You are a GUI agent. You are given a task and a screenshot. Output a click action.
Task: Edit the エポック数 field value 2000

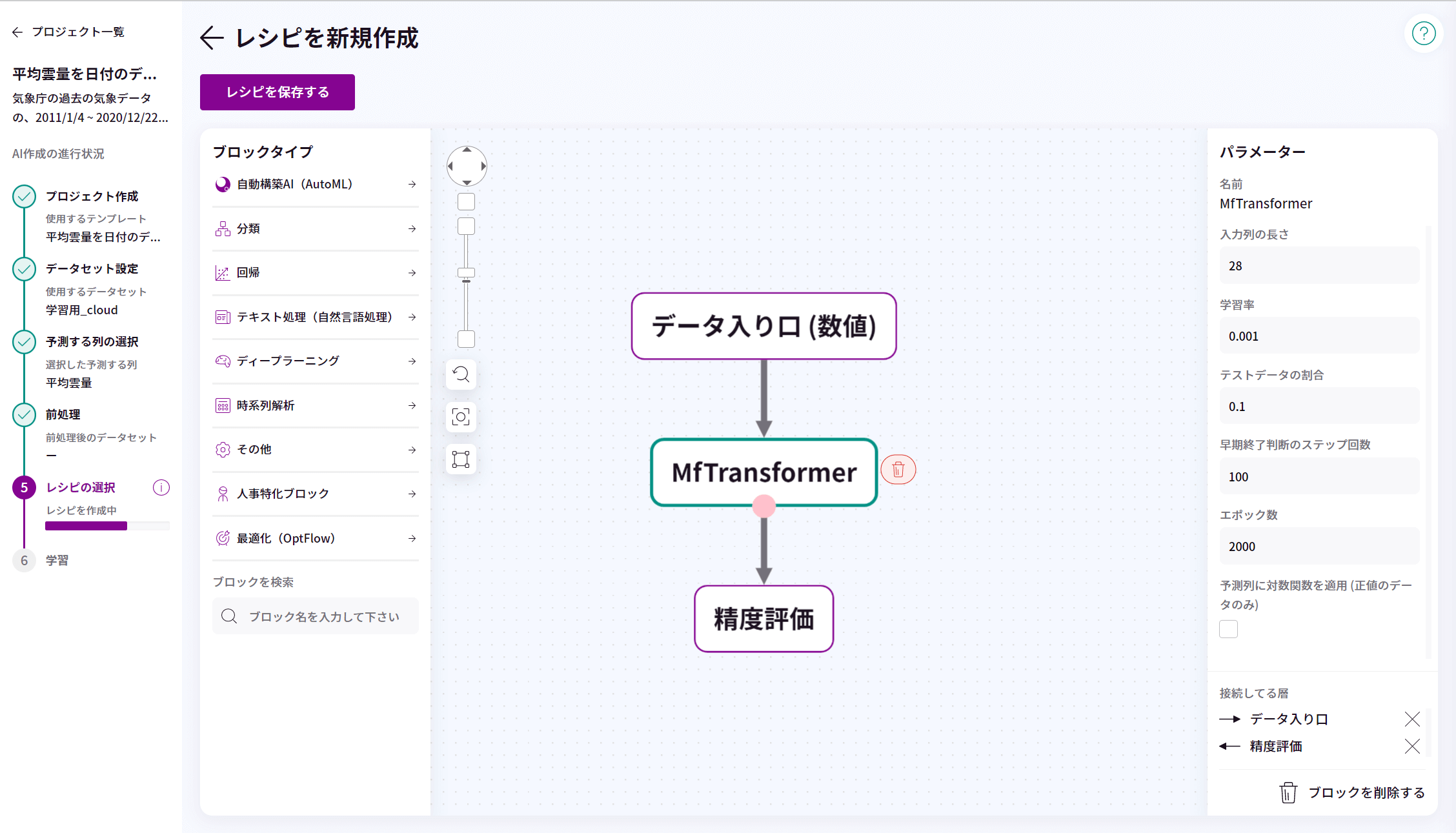[x=1319, y=547]
